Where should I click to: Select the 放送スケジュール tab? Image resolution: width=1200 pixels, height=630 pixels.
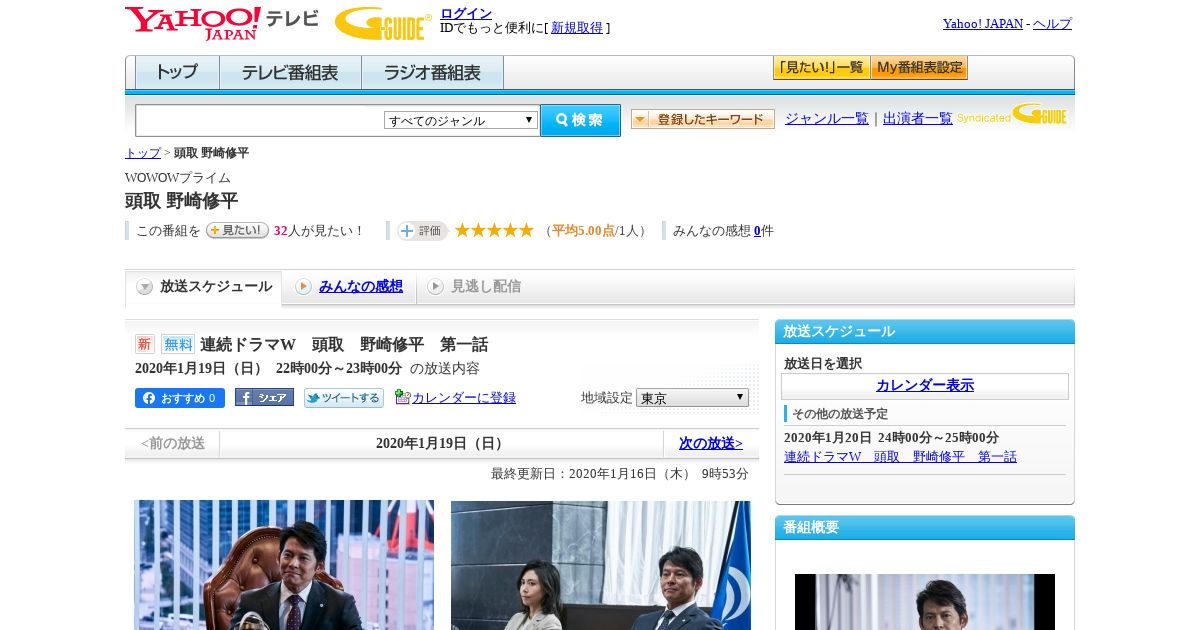pos(204,287)
